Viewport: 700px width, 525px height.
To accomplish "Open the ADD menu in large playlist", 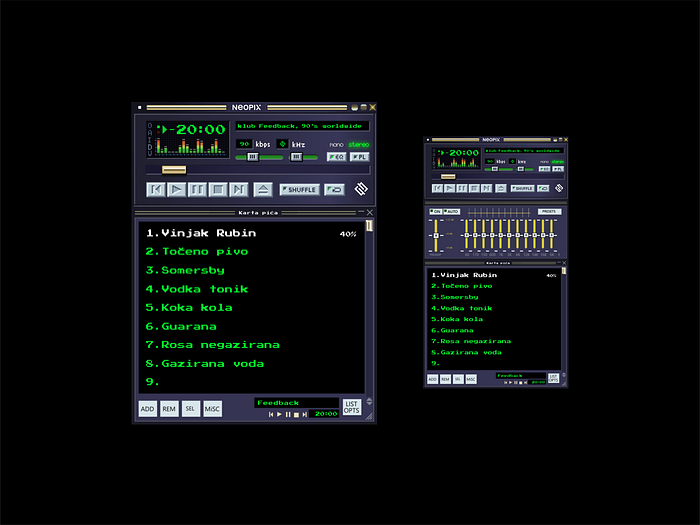I will point(148,409).
